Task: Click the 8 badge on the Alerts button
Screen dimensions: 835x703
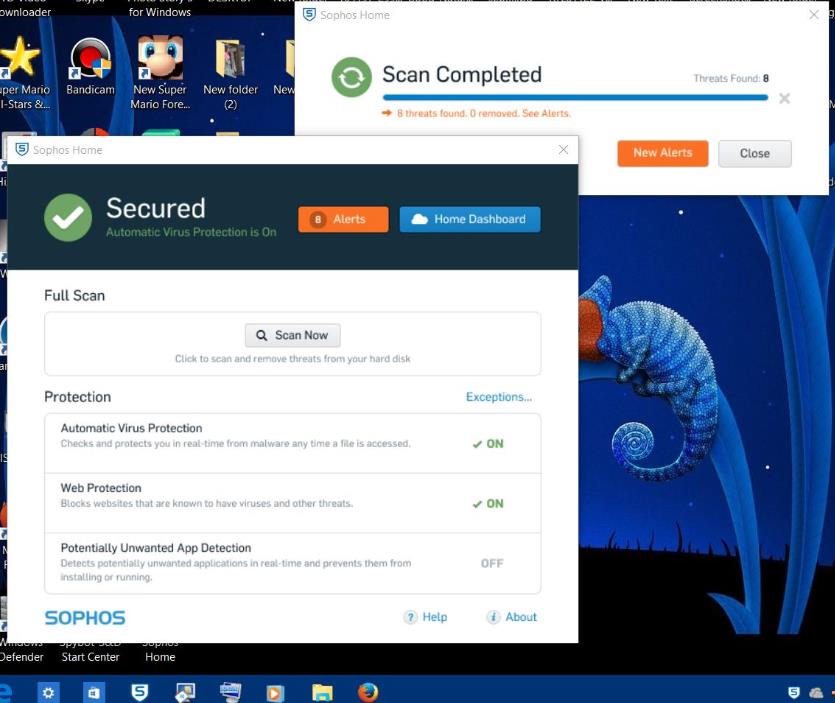Action: coord(318,219)
